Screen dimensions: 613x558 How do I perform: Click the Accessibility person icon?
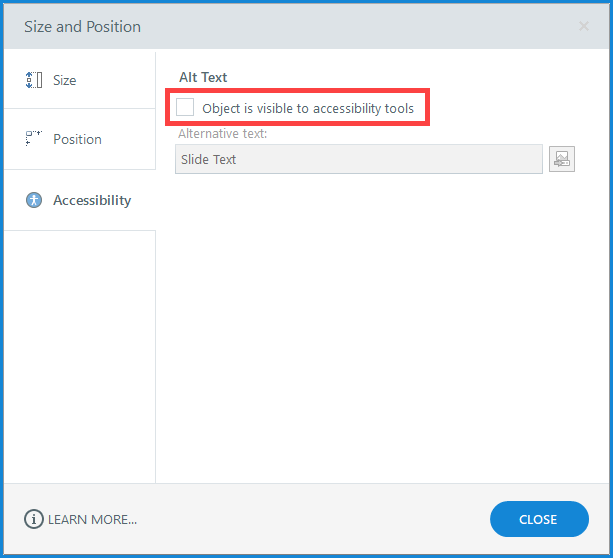click(34, 200)
